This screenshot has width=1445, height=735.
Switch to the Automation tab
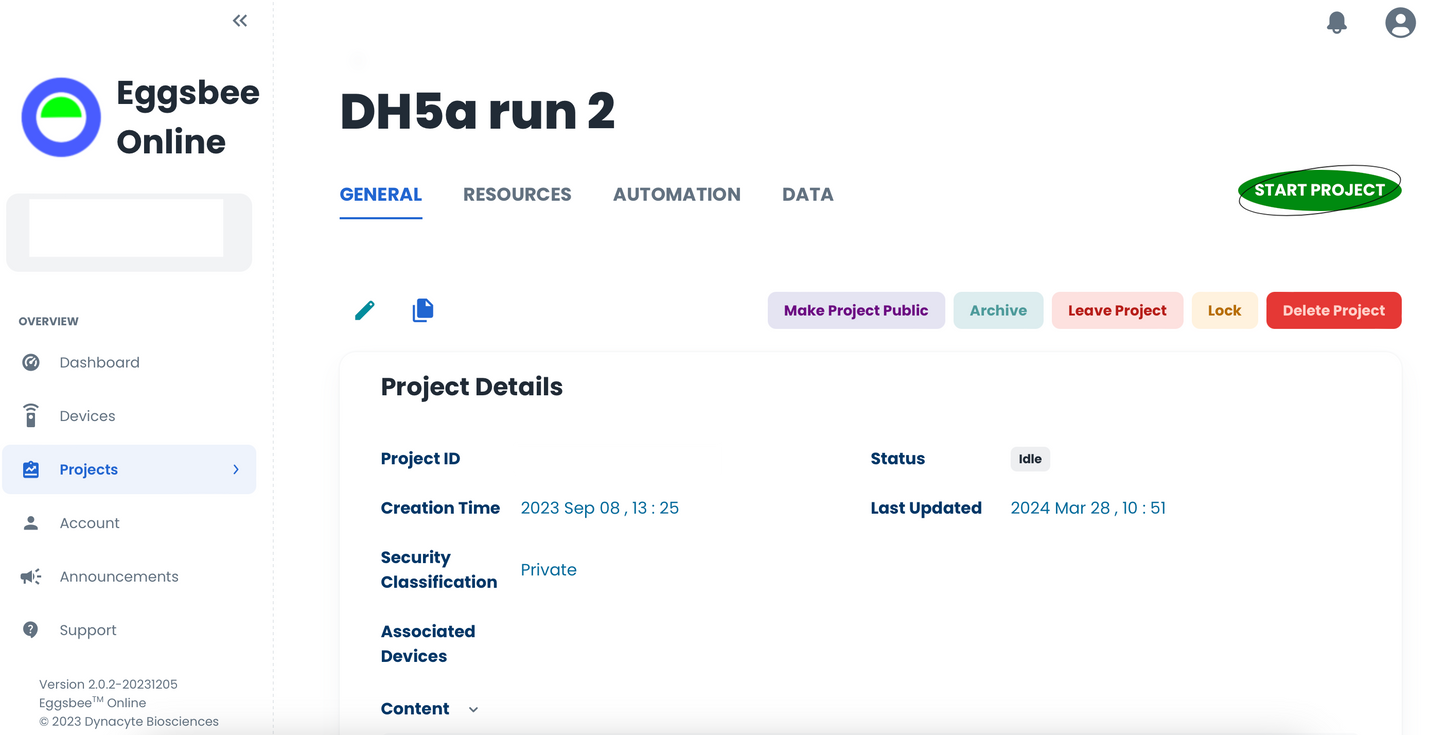click(x=676, y=195)
